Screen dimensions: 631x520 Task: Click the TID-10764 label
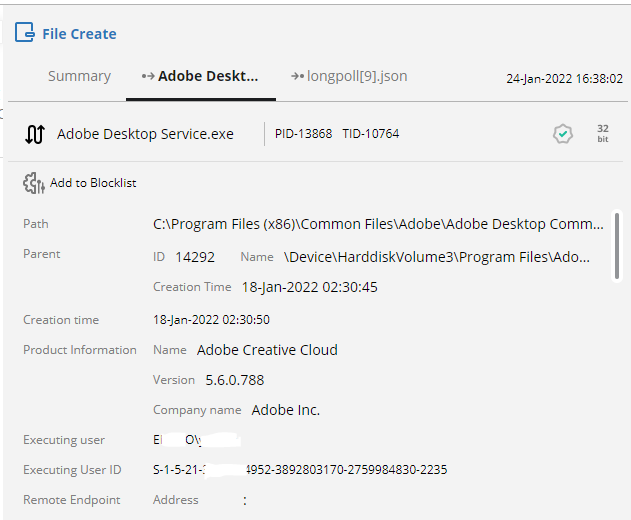click(370, 134)
